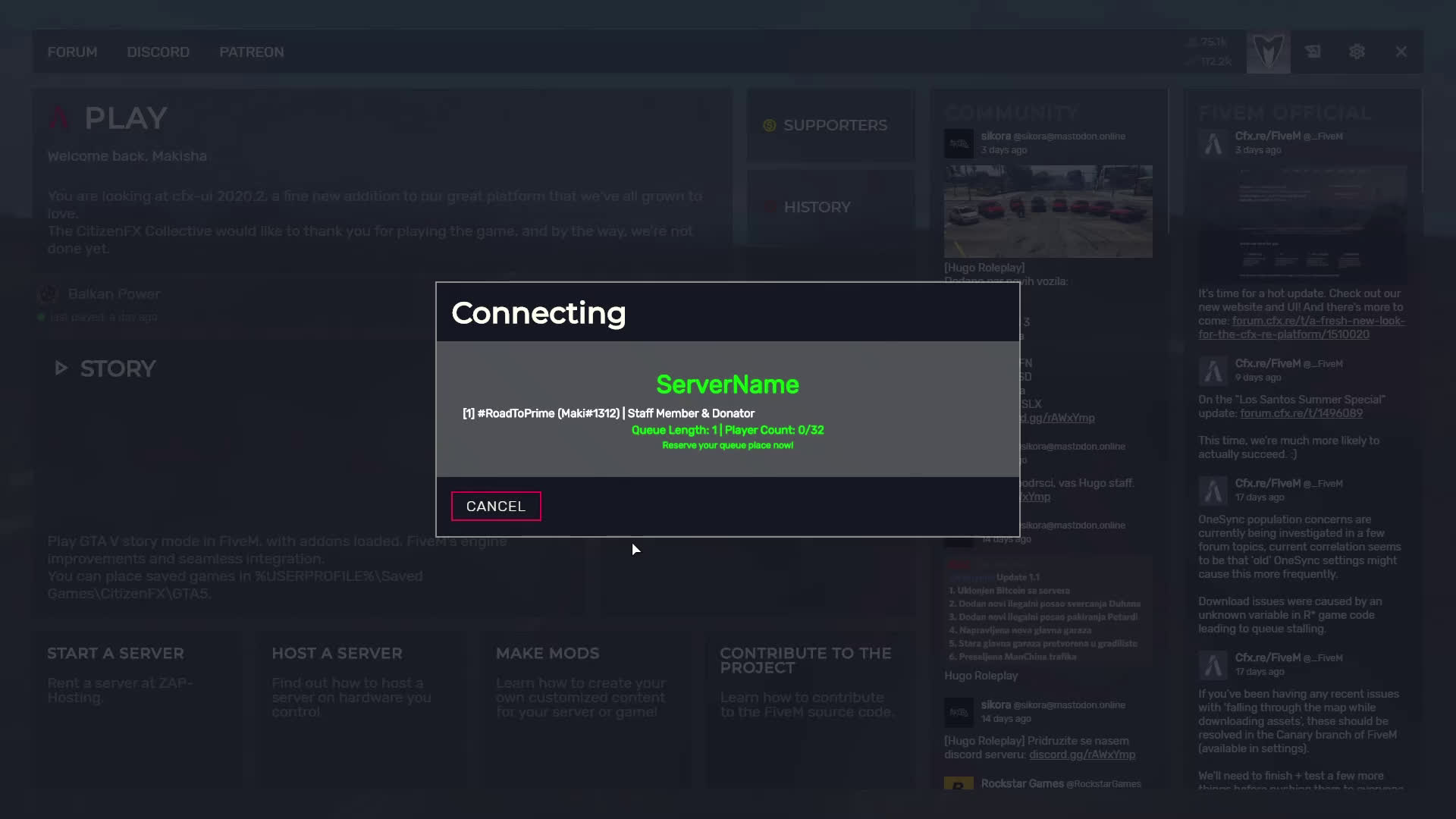
Task: Cancel the server connection
Action: [495, 507]
